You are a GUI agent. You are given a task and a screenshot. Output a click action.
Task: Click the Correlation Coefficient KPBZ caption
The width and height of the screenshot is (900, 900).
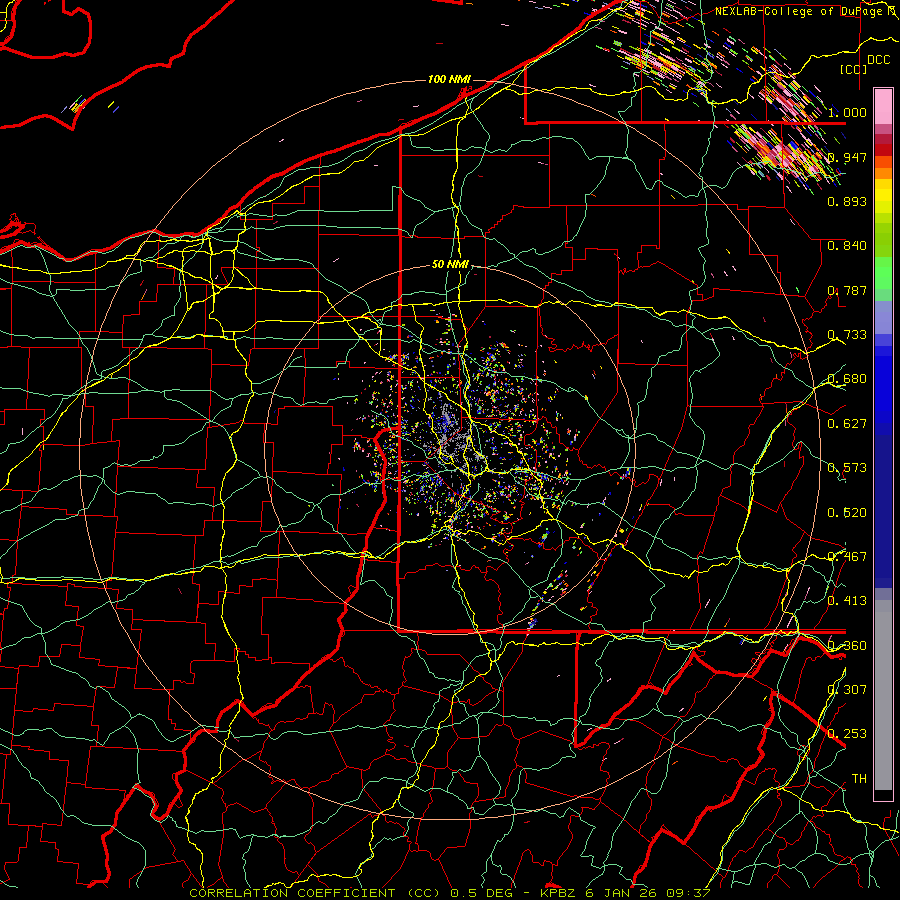coord(450,893)
